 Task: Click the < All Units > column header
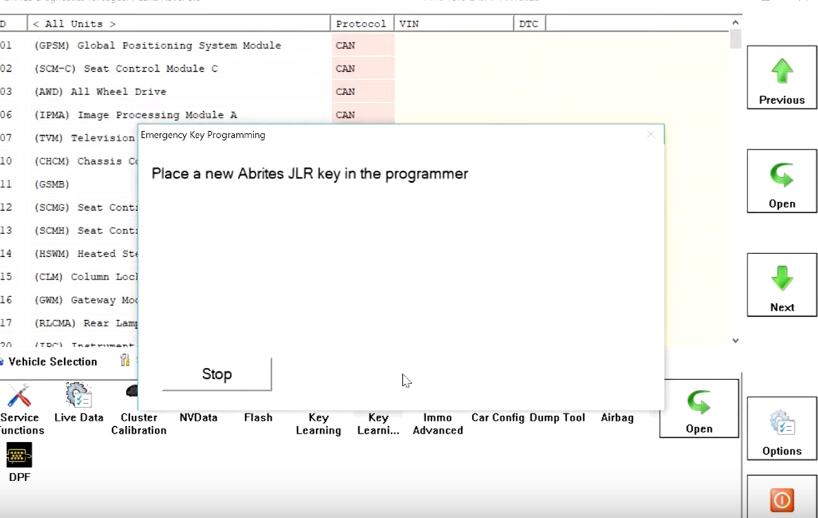[178, 24]
